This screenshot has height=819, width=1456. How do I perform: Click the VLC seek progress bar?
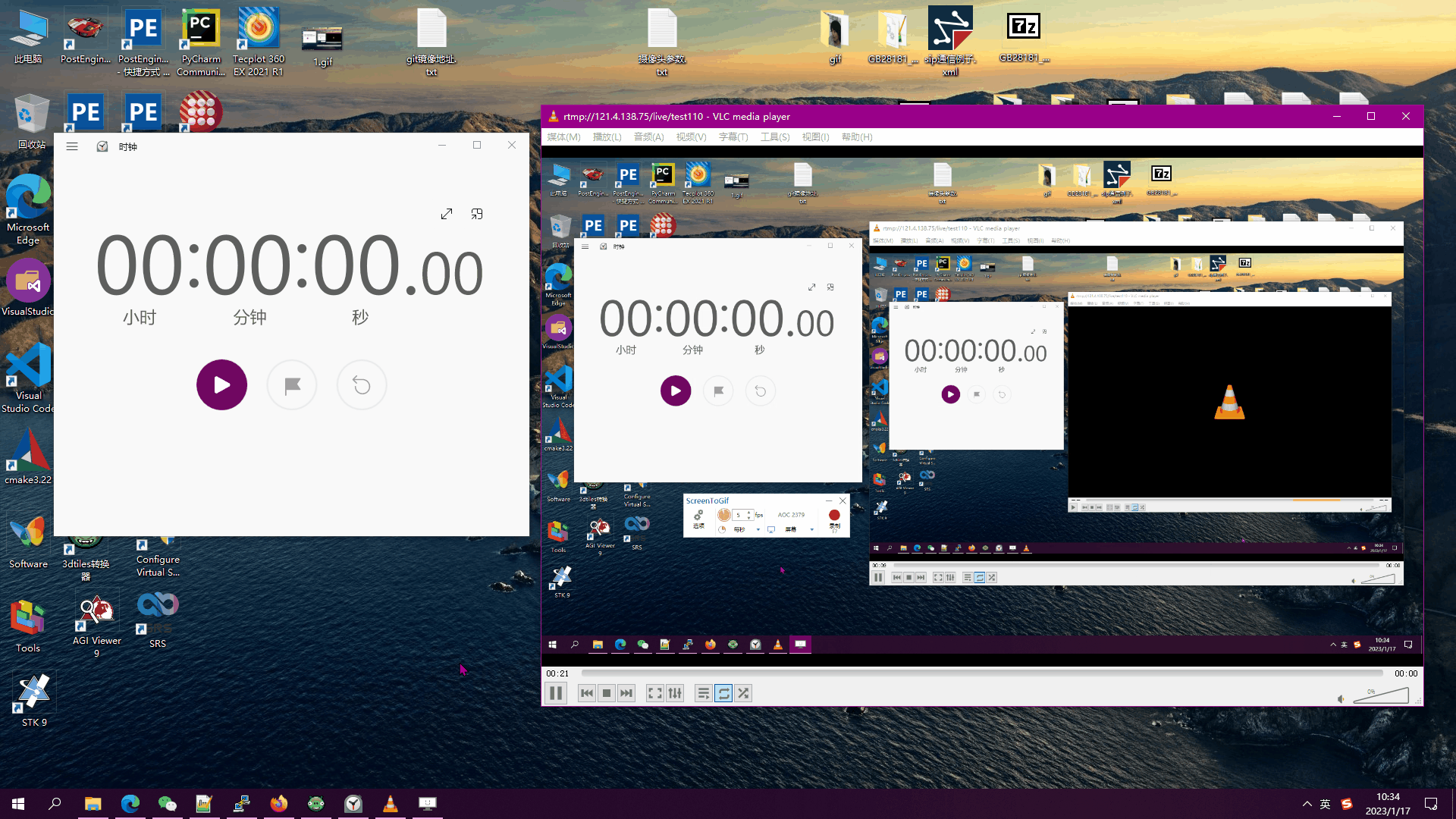click(x=982, y=673)
